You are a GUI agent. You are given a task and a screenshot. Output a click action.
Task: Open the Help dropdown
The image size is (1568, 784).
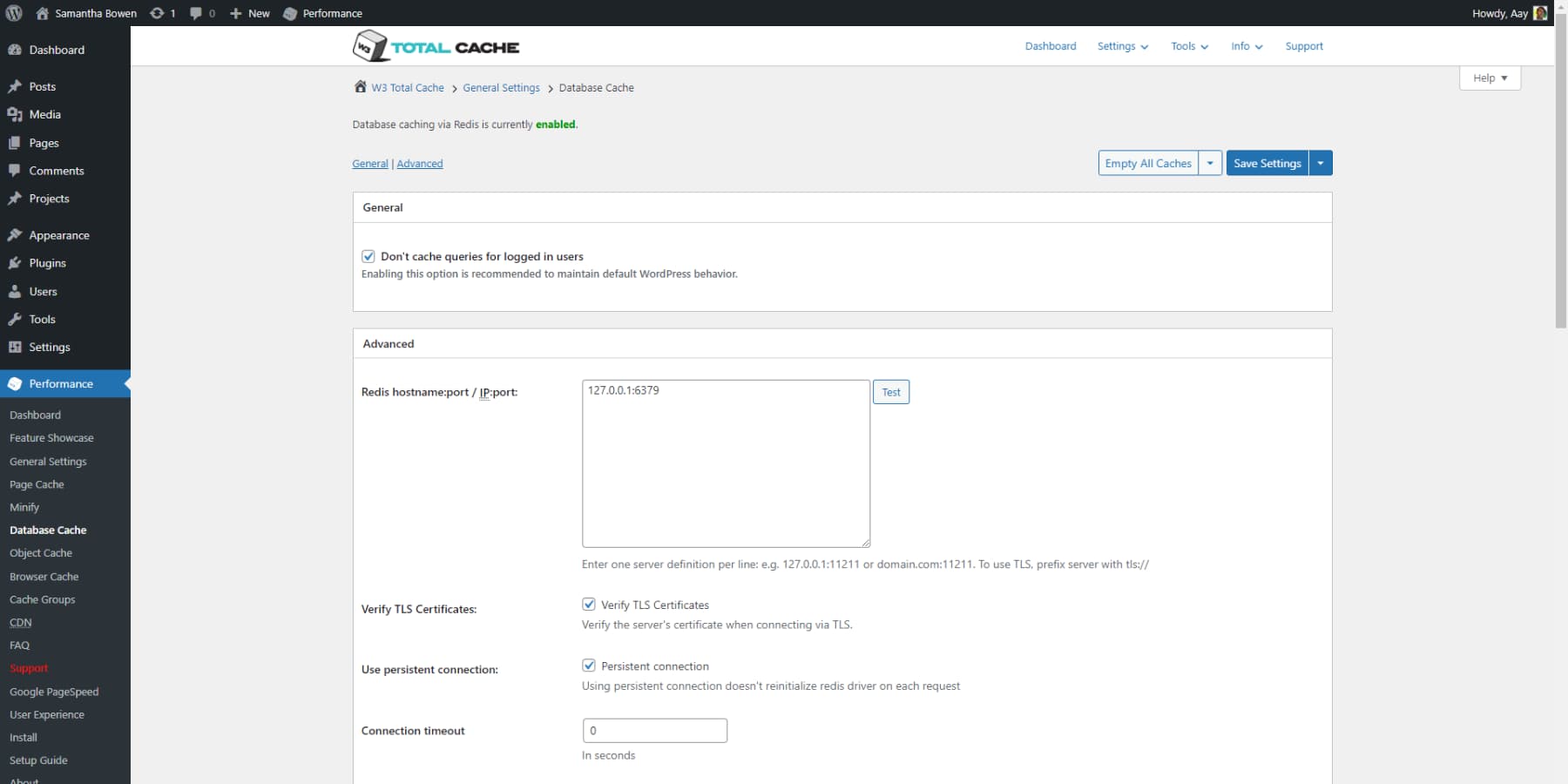(x=1490, y=78)
